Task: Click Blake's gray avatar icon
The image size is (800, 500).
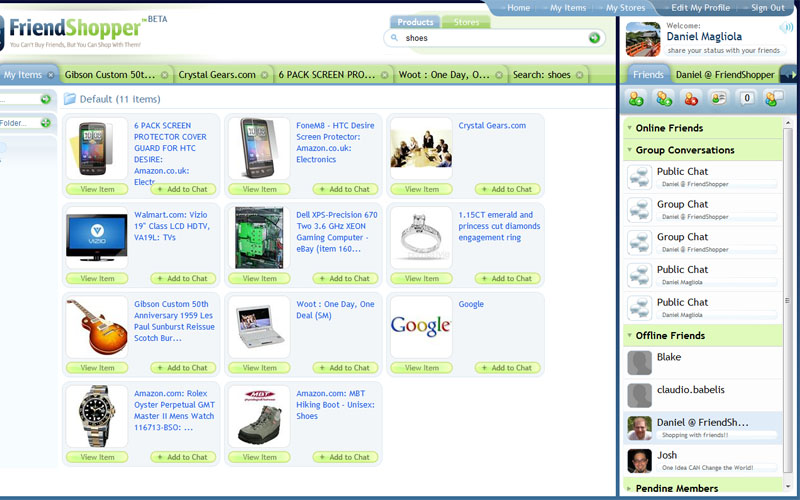Action: 639,363
